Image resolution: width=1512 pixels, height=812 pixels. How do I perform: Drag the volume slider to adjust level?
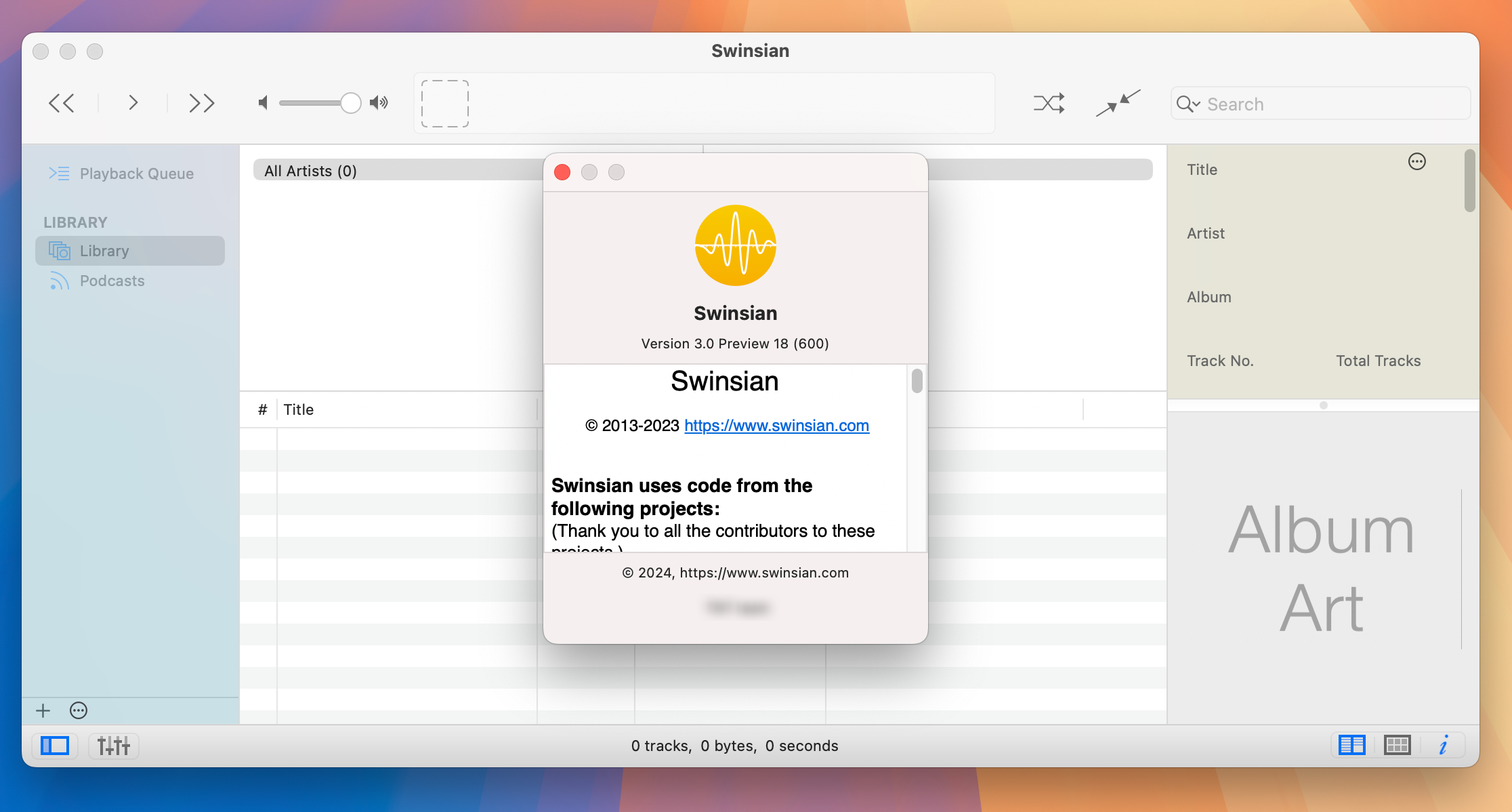tap(349, 103)
